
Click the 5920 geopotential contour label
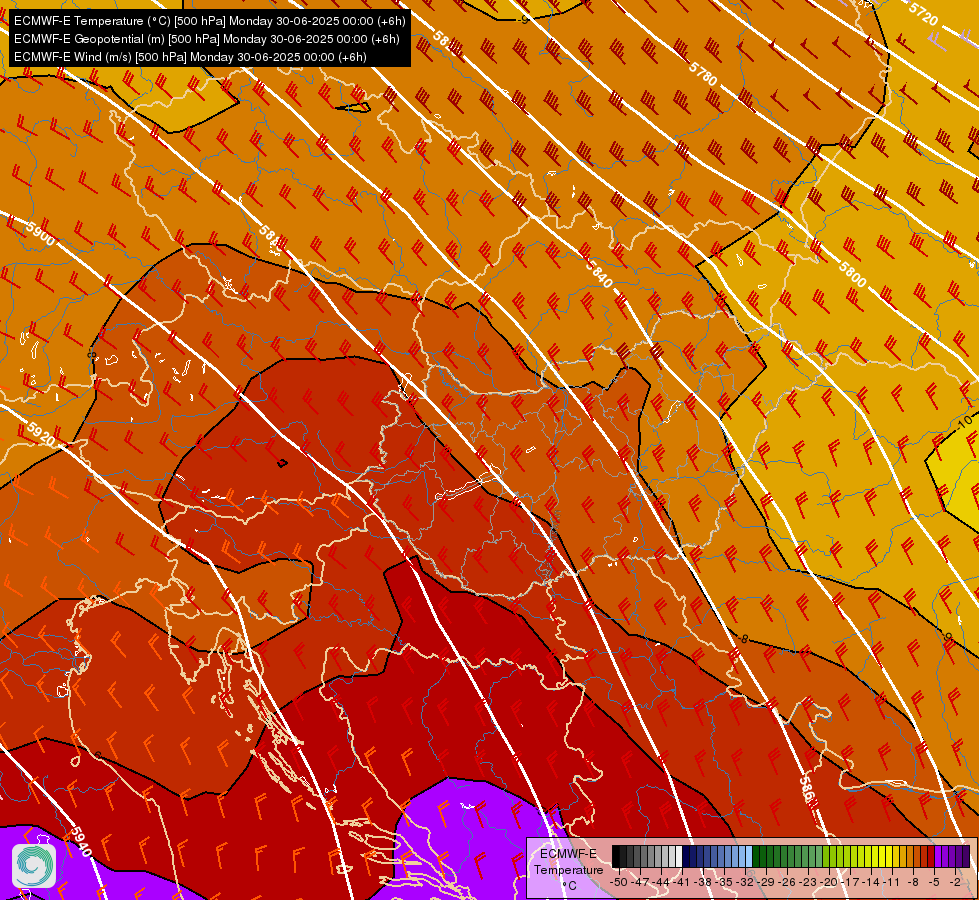(x=41, y=434)
